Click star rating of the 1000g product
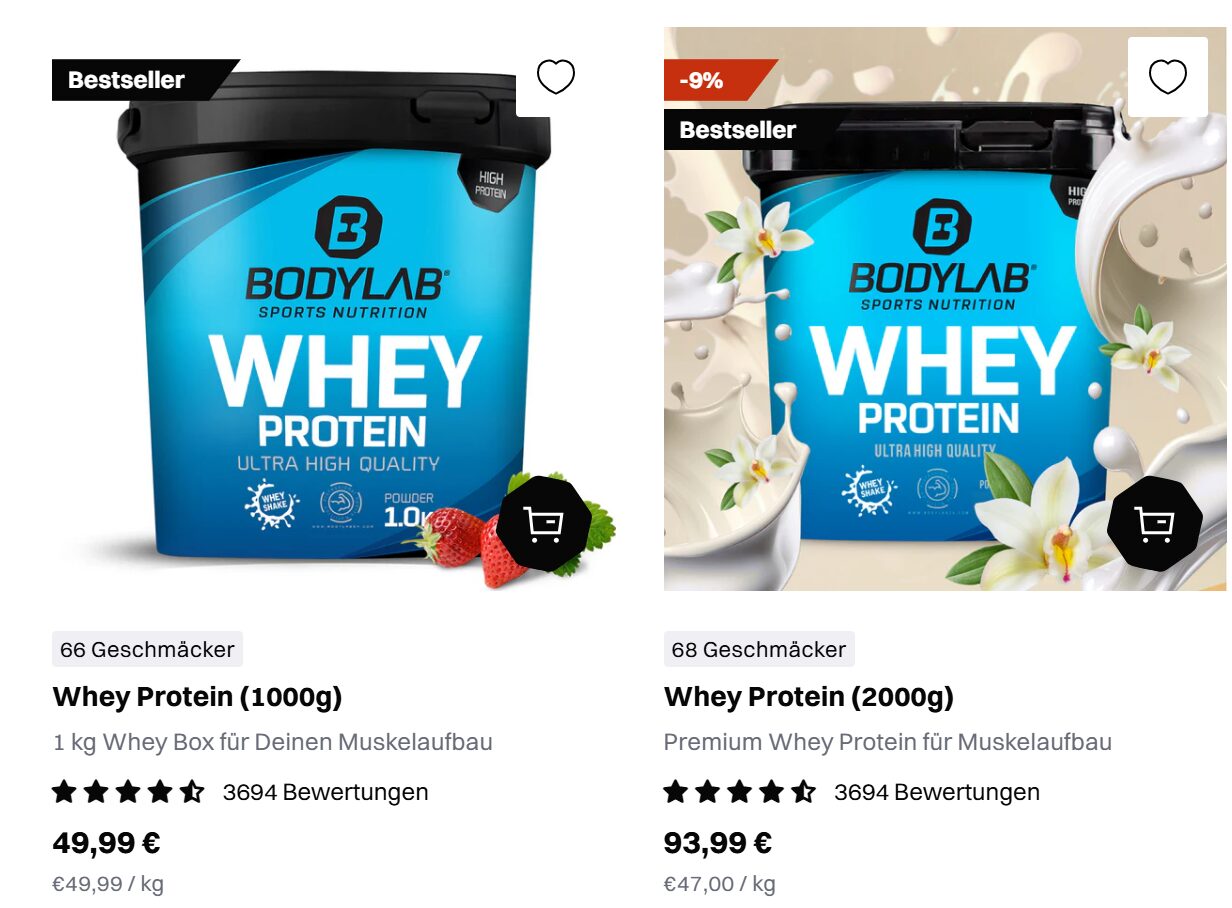Viewport: 1232px width, 908px height. [x=128, y=793]
